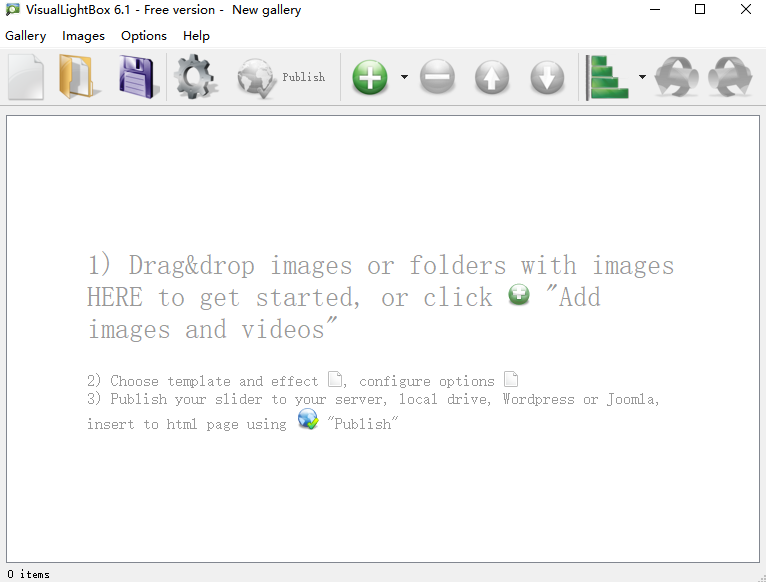Viewport: 766px width, 582px height.
Task: Open the Images menu
Action: [83, 36]
